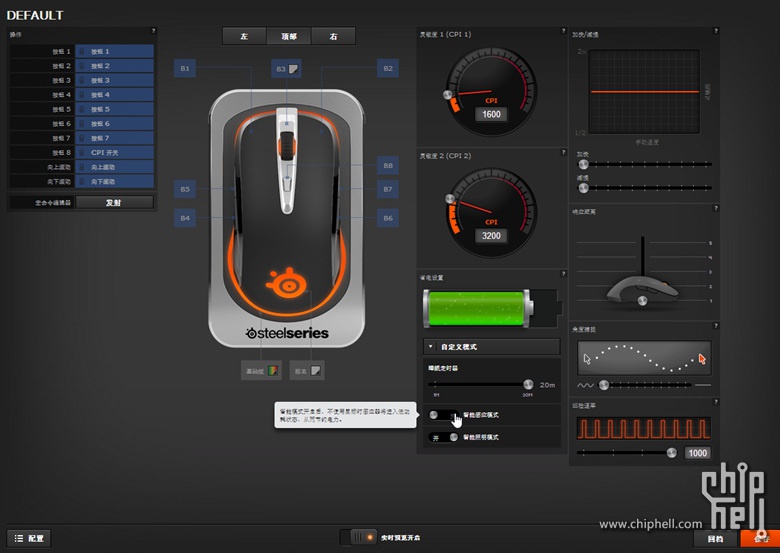Viewport: 780px width, 553px height.
Task: Open help for 灵敏度 2 (CPI 2) panel
Action: pyautogui.click(x=563, y=152)
